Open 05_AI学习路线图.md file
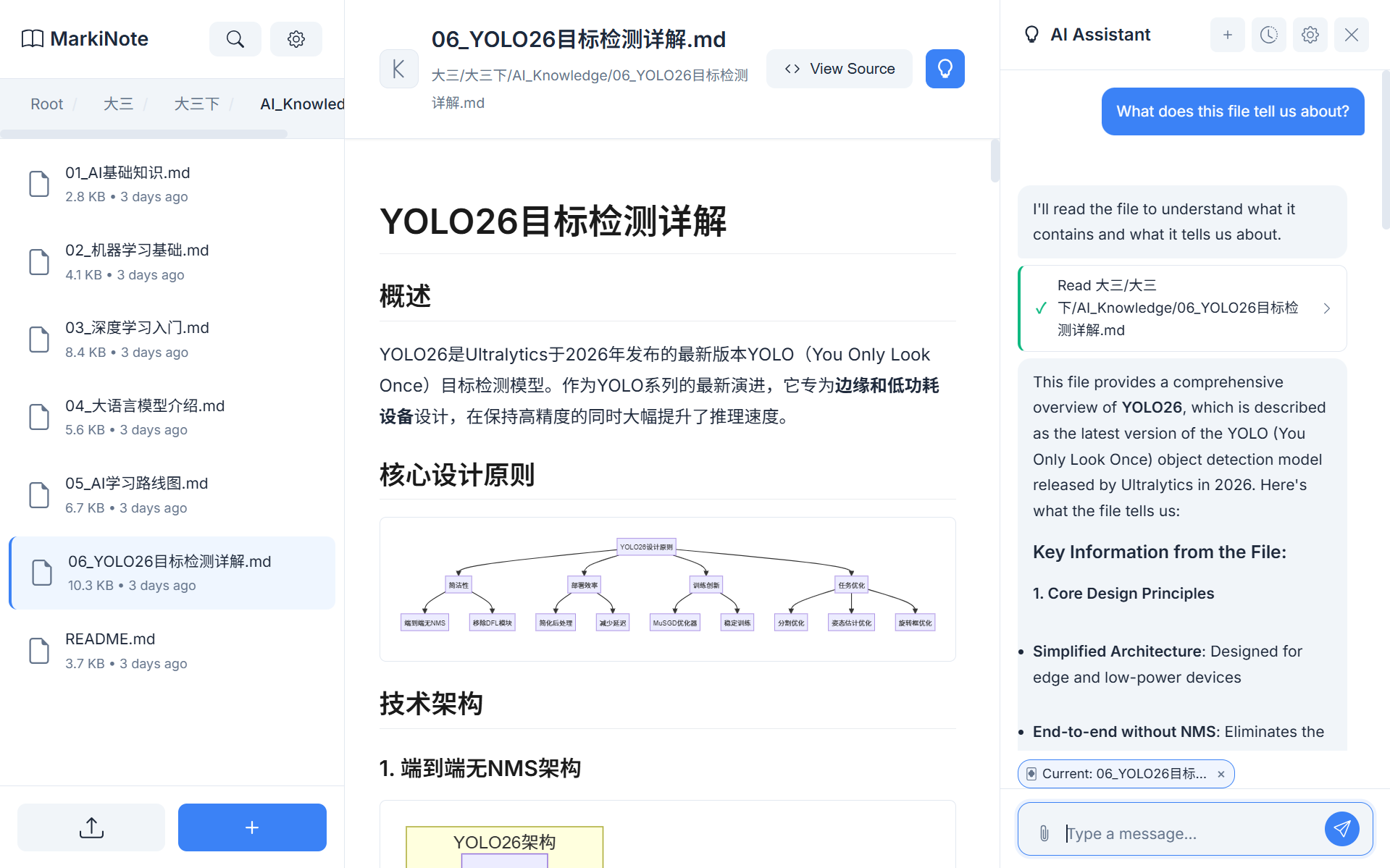The image size is (1390, 868). point(172,495)
